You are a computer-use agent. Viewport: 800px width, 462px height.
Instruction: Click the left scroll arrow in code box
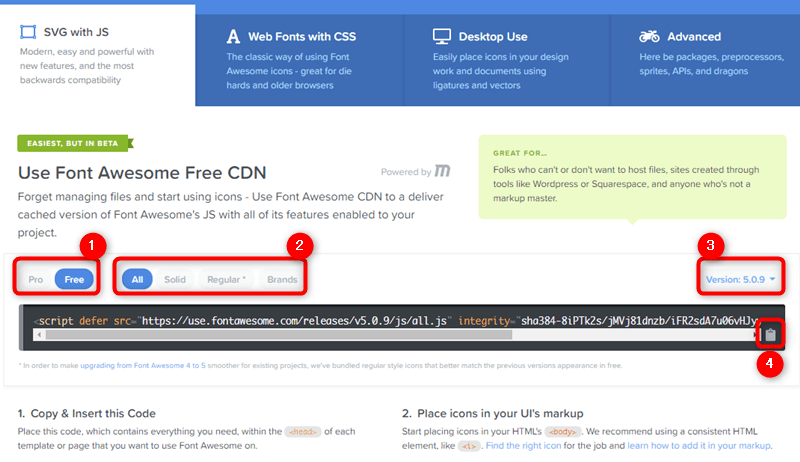click(x=38, y=335)
